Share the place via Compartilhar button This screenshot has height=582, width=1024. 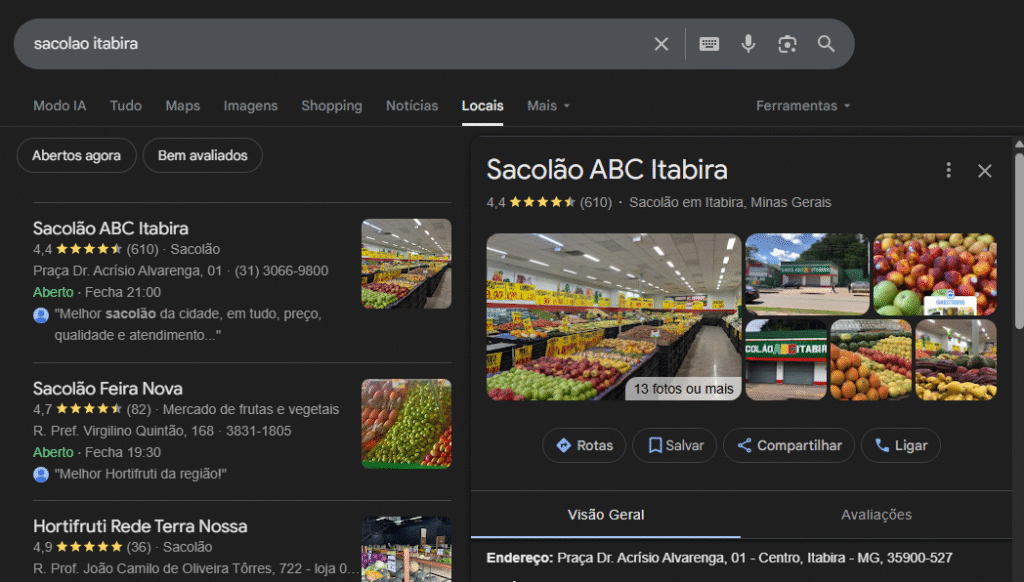[789, 446]
